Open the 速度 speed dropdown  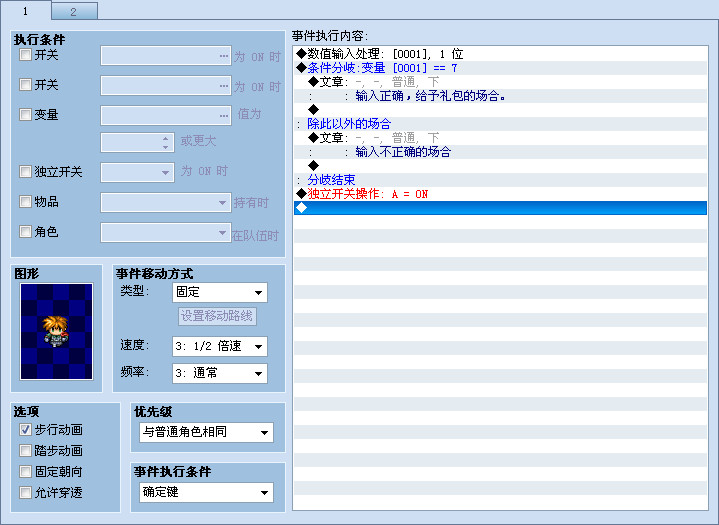coord(220,347)
